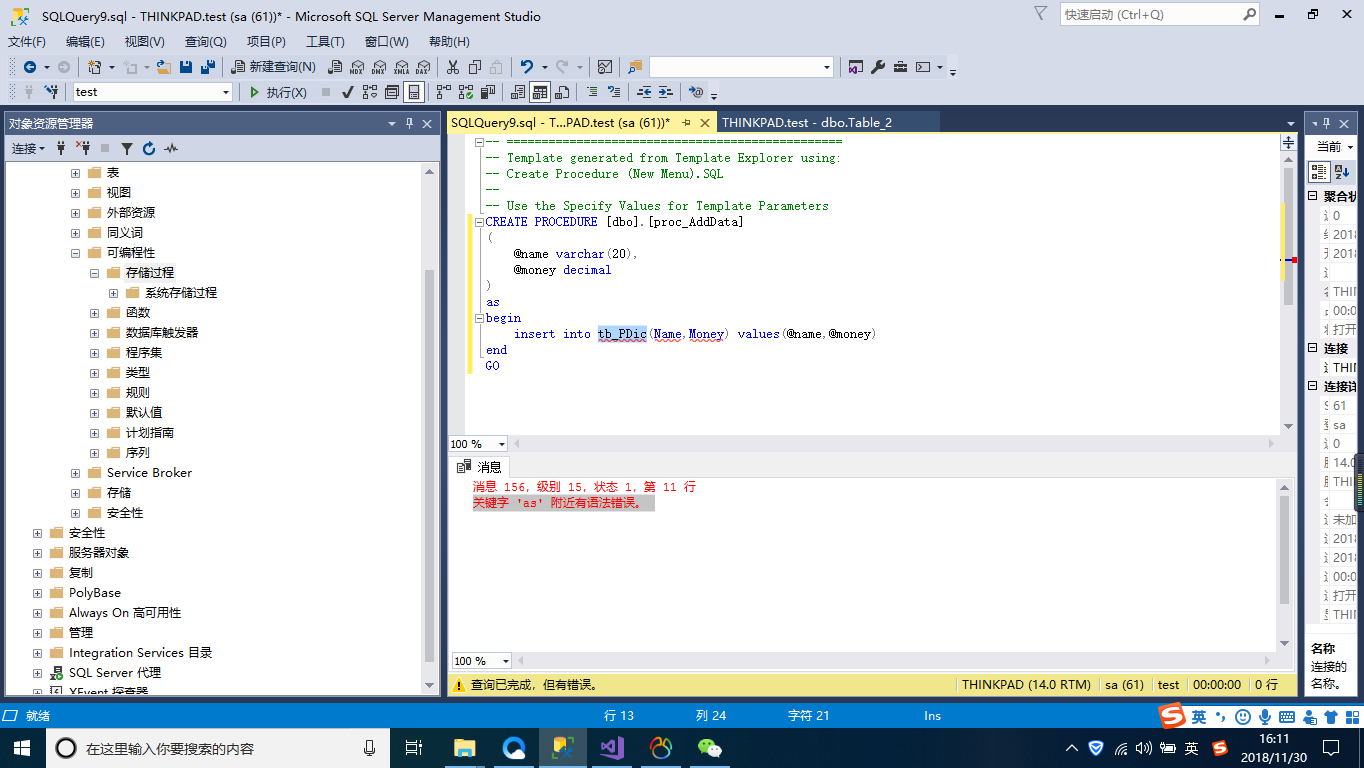Image resolution: width=1364 pixels, height=768 pixels.
Task: Click the Cut scissors icon
Action: click(x=452, y=67)
